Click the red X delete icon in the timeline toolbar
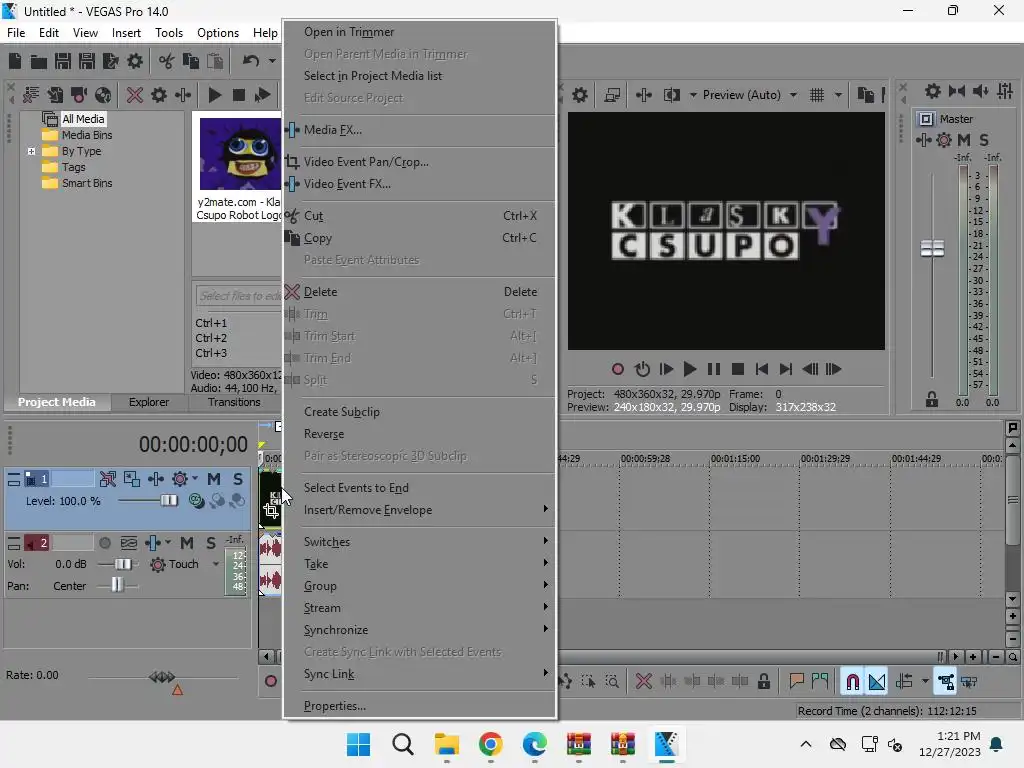1024x768 pixels. coord(643,682)
